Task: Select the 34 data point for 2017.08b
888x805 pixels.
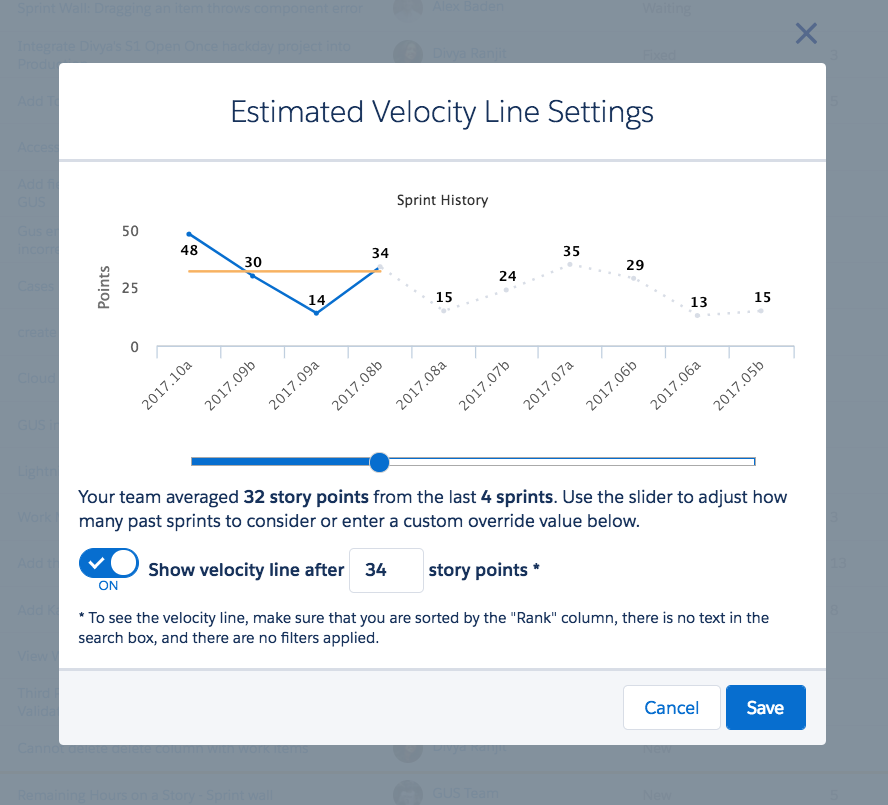Action: (381, 267)
